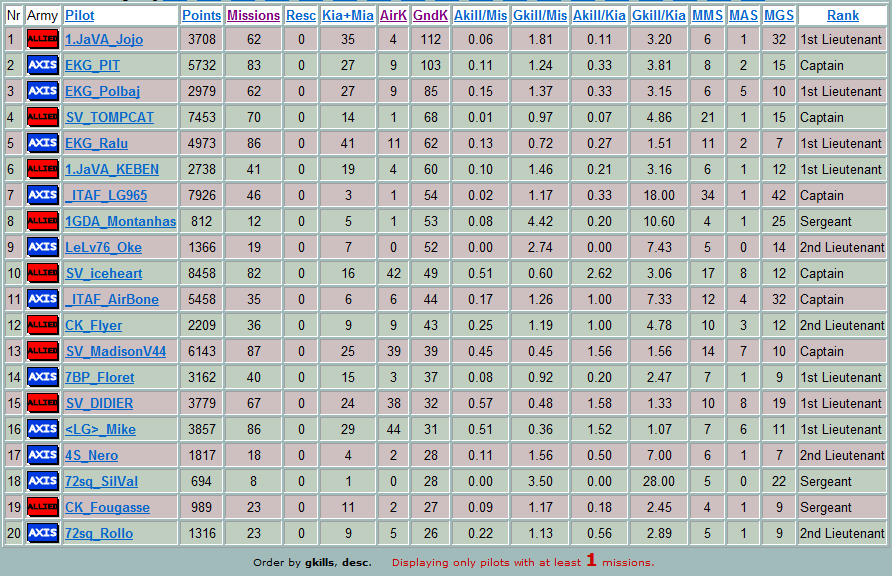Image resolution: width=892 pixels, height=576 pixels.
Task: Click the Kia+Mia column header
Action: tap(348, 15)
